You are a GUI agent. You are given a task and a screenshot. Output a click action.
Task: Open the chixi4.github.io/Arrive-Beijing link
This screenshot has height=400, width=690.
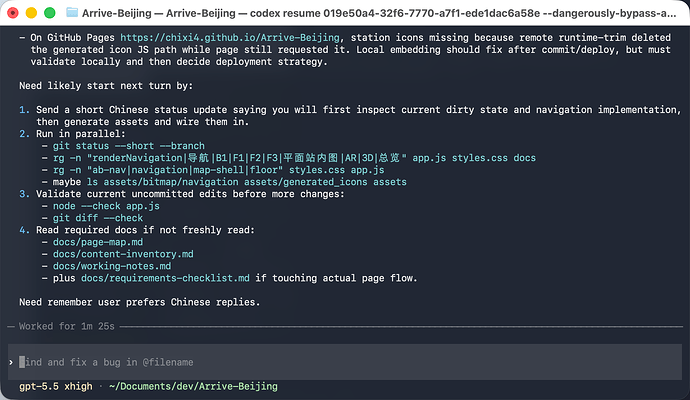230,38
